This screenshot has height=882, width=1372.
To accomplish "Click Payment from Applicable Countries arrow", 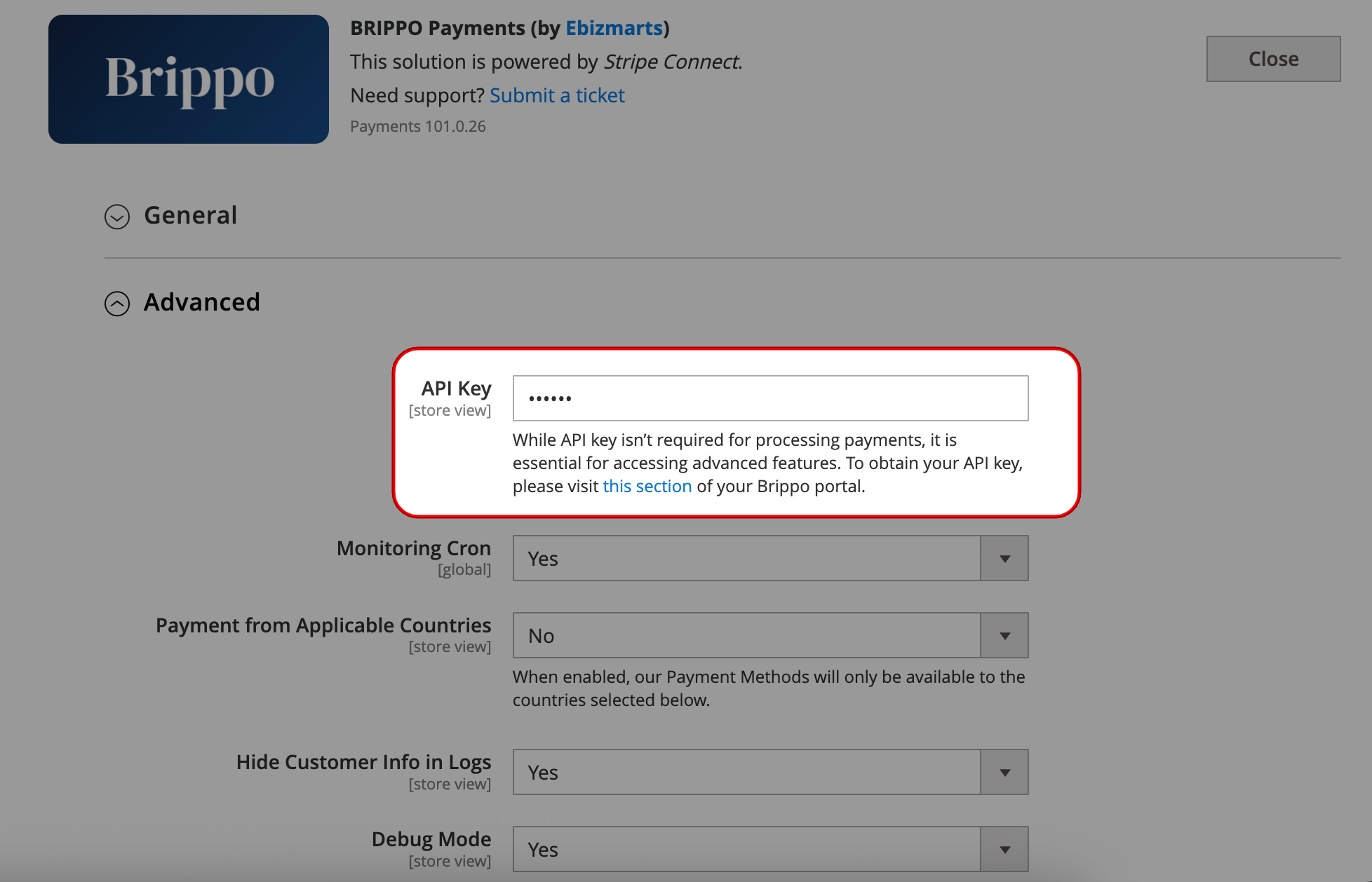I will [x=1004, y=636].
